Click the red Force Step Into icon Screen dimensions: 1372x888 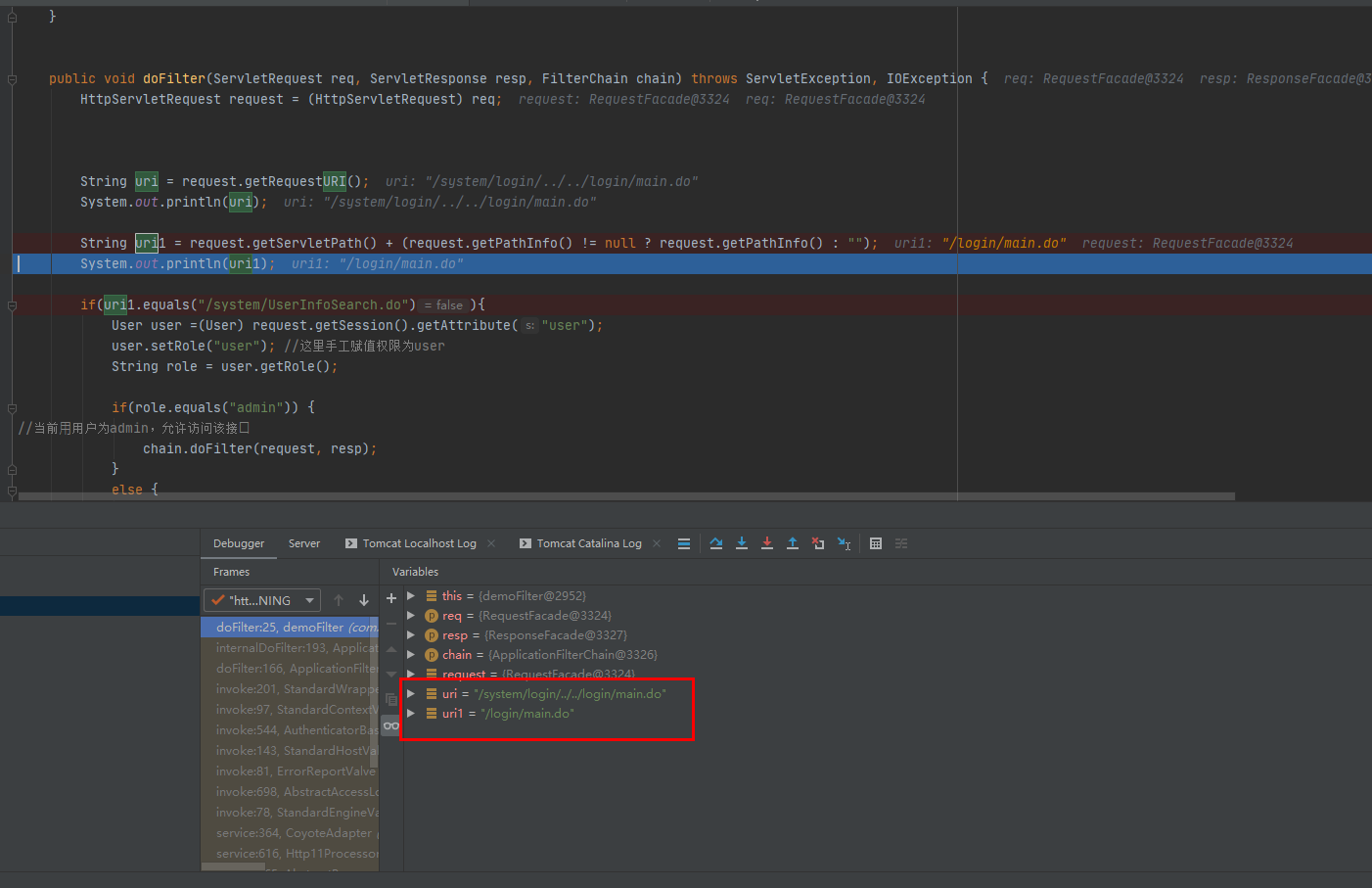click(767, 543)
